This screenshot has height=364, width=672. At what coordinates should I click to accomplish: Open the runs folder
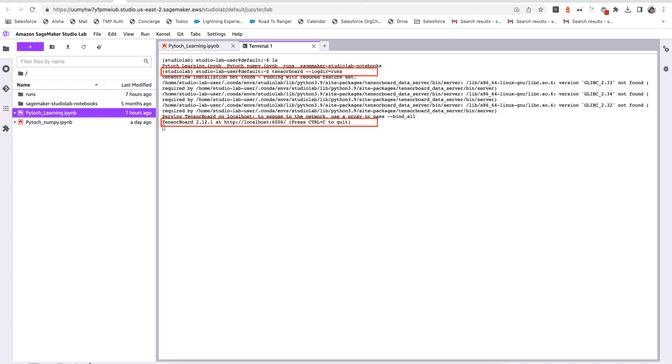84,94
